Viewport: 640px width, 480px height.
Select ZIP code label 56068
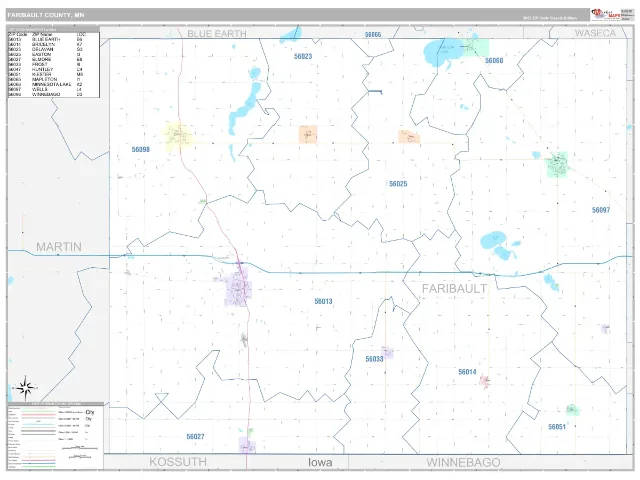pos(494,60)
